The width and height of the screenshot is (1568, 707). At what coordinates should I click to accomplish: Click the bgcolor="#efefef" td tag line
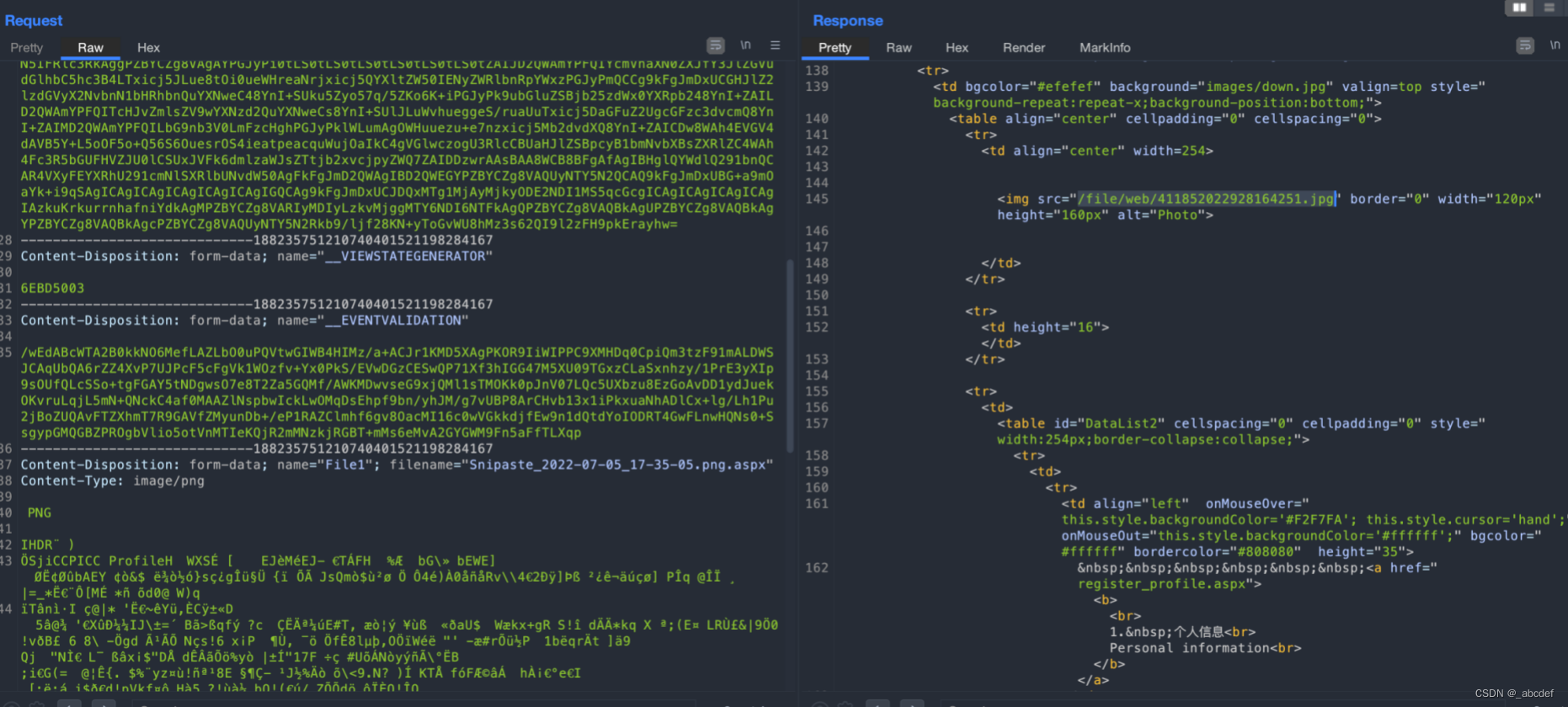pyautogui.click(x=1209, y=87)
